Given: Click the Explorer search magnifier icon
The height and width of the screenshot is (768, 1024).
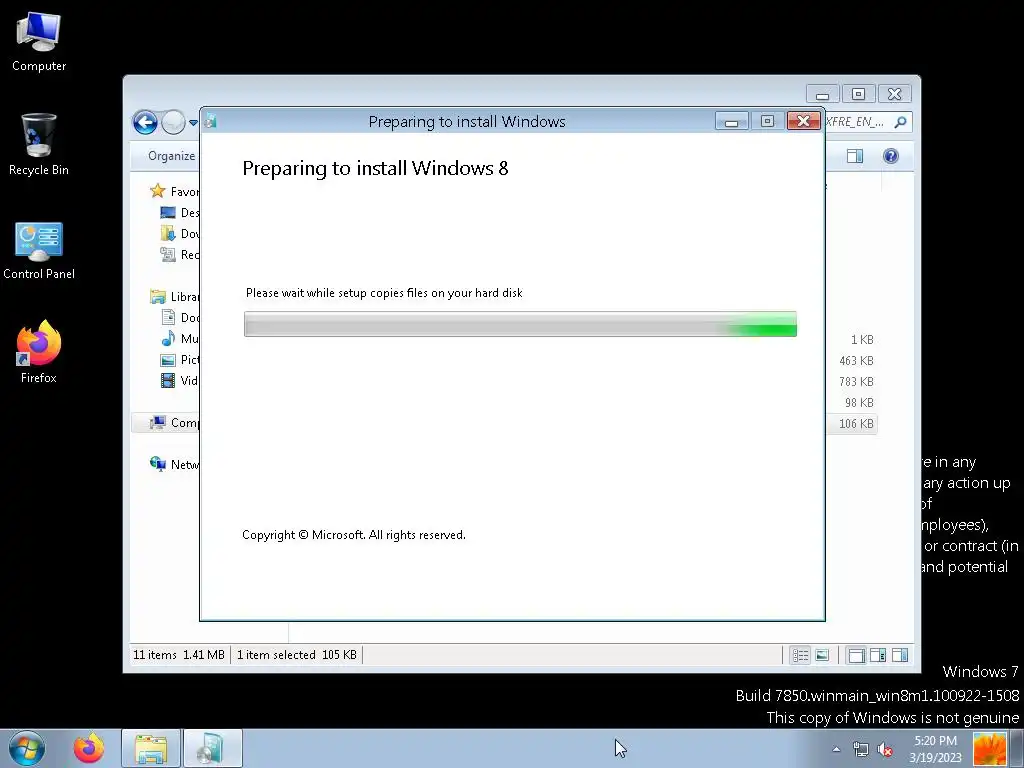Looking at the screenshot, I should coord(901,121).
